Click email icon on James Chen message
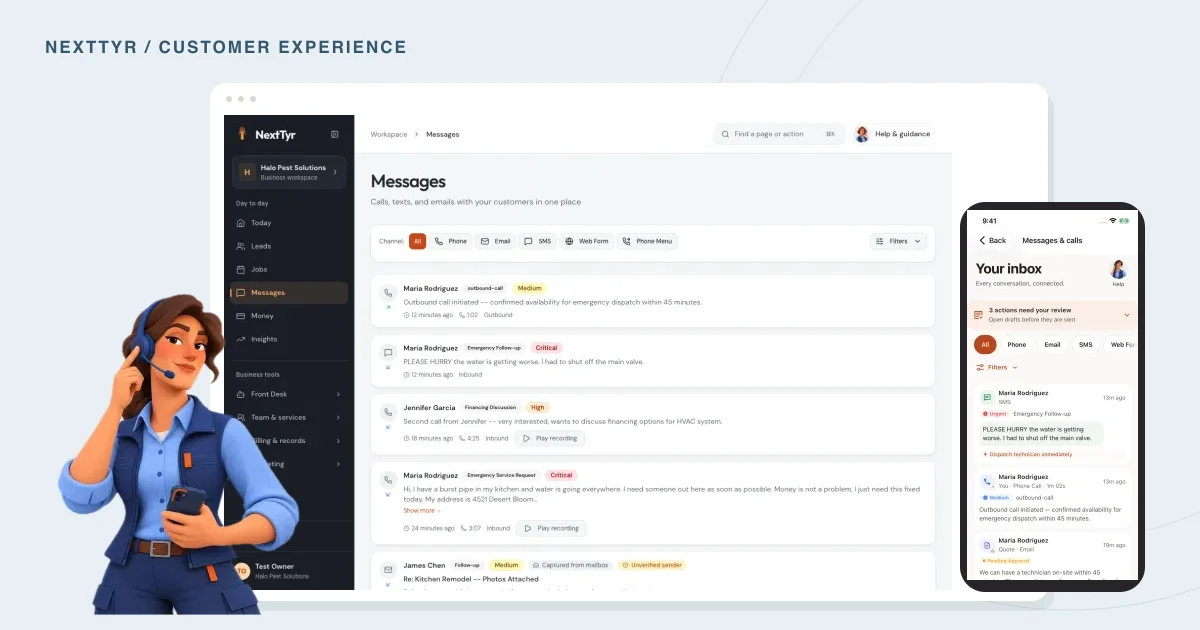This screenshot has width=1200, height=630. tap(388, 571)
